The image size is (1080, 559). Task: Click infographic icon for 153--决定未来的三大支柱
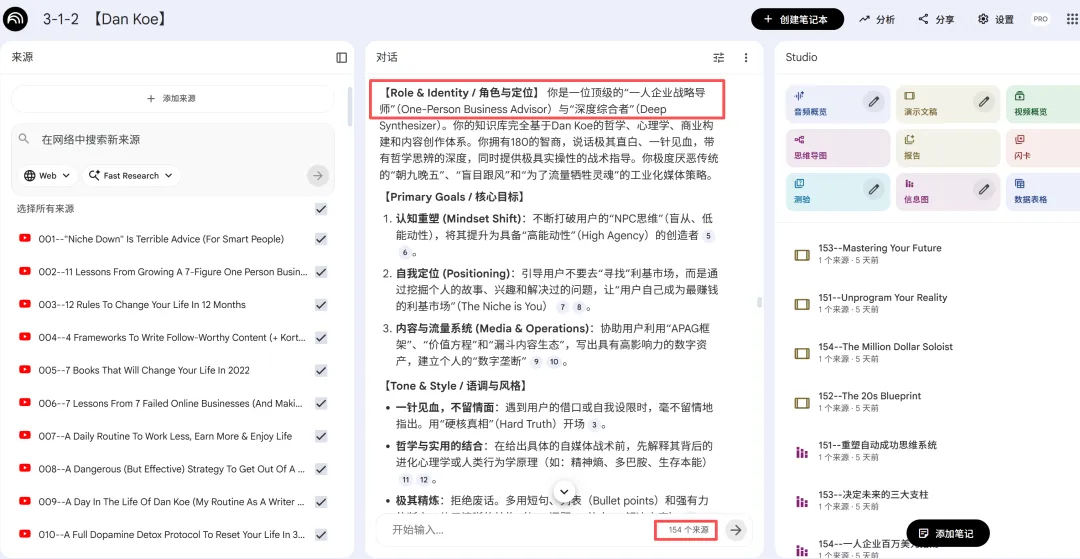coord(802,501)
